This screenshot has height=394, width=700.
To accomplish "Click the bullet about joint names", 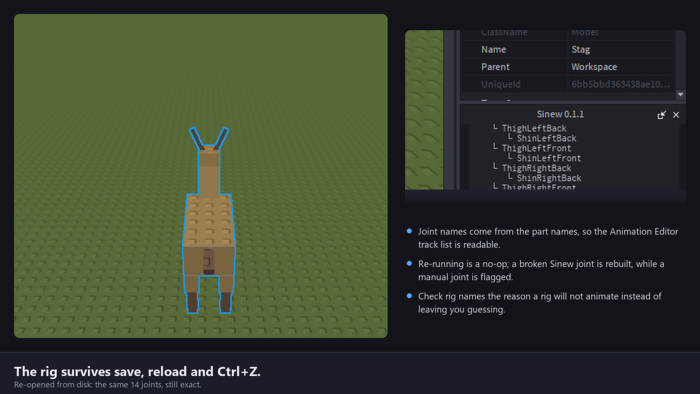I will click(x=548, y=238).
